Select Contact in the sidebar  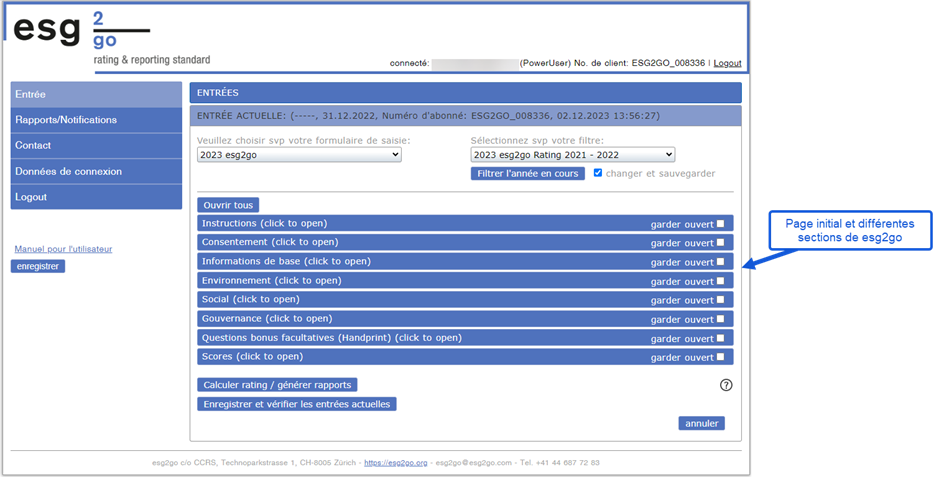[x=33, y=146]
